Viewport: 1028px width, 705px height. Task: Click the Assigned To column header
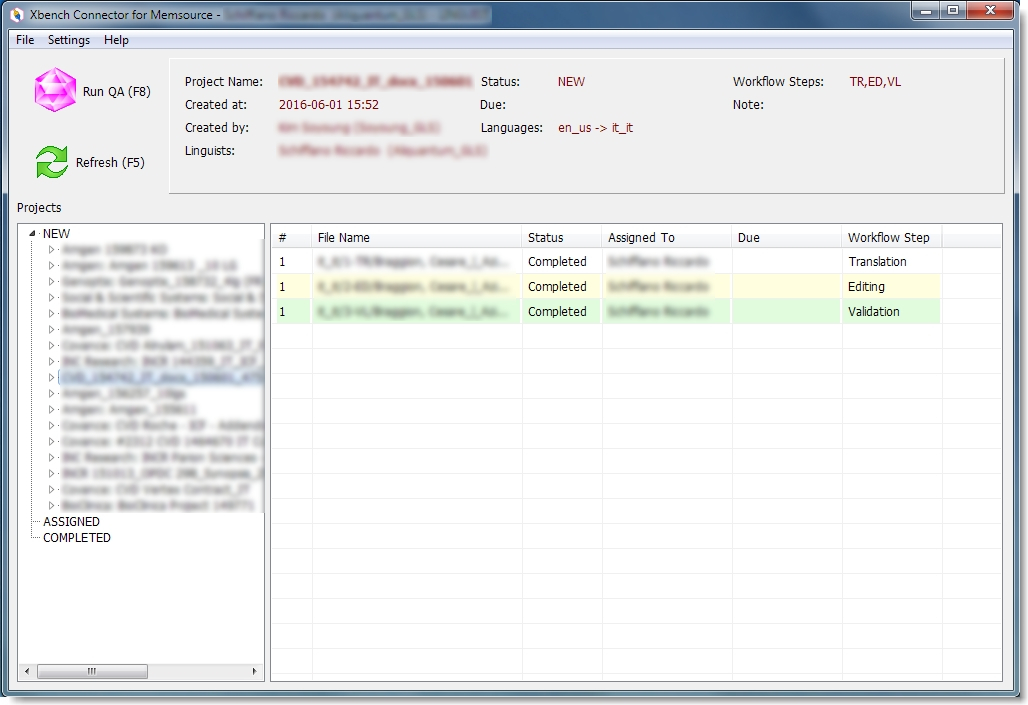click(x=641, y=238)
